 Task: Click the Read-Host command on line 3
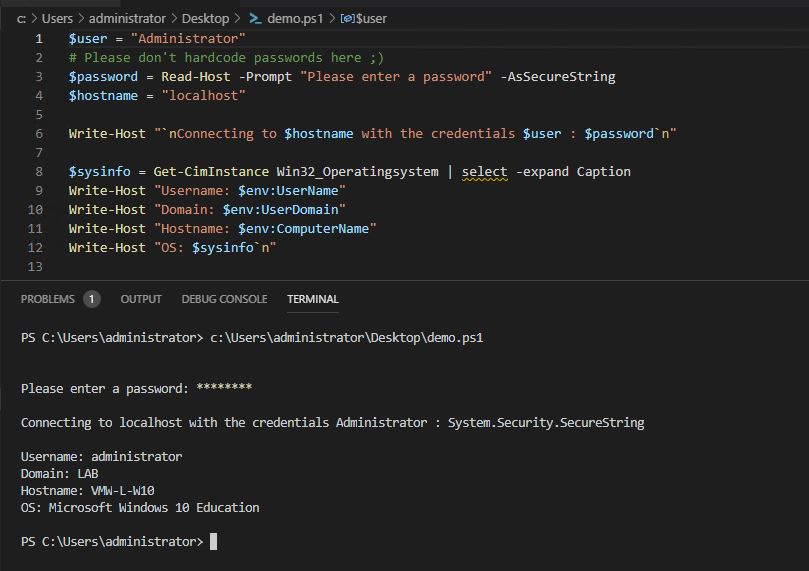(196, 77)
